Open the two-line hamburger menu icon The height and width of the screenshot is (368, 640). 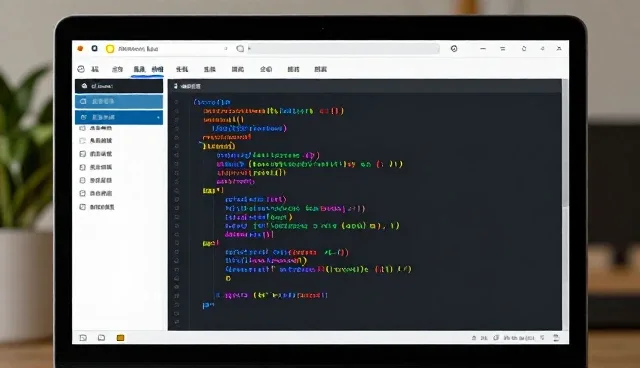pos(502,49)
